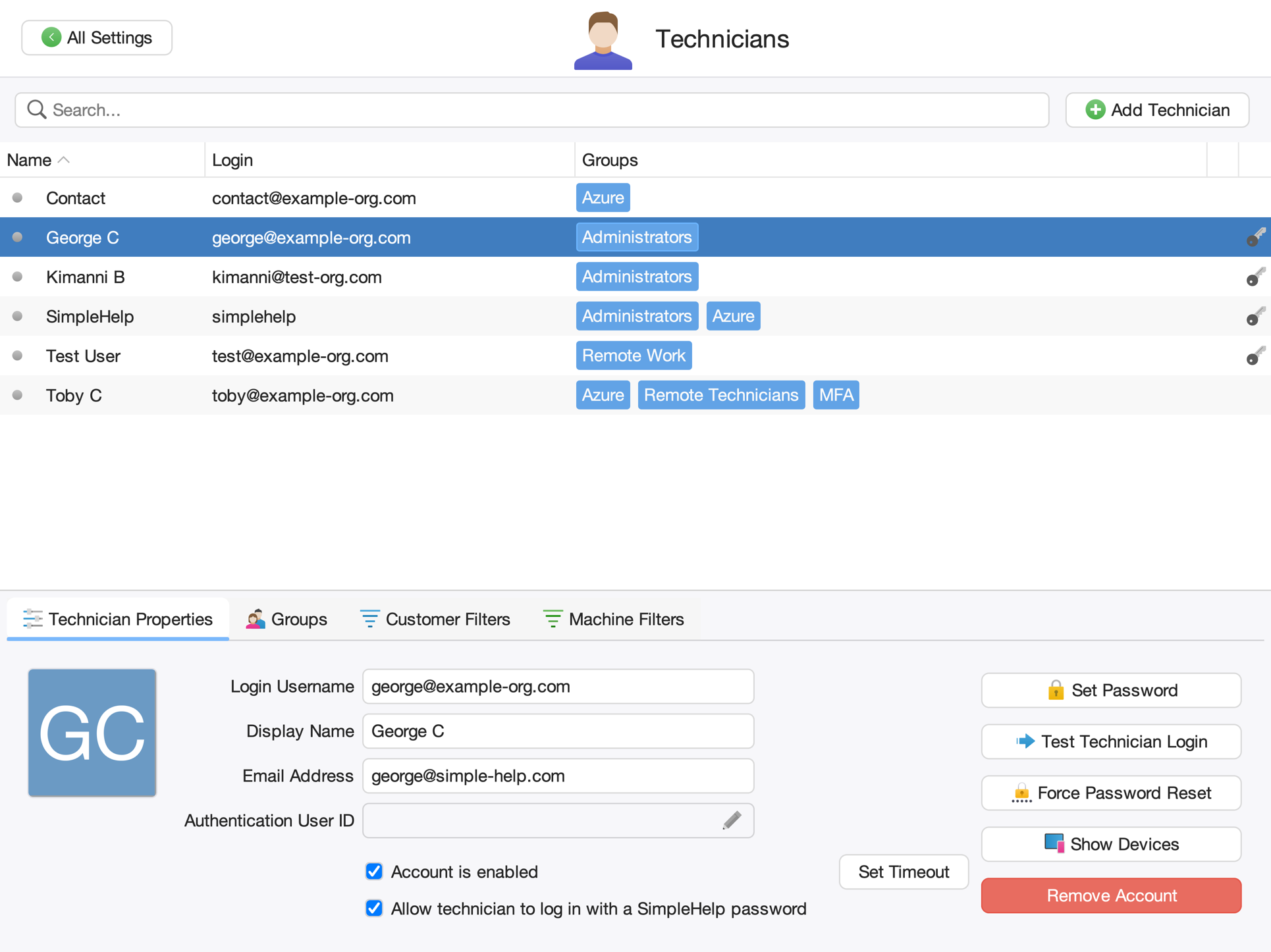This screenshot has width=1271, height=952.
Task: Click MFA tag in Toby C row
Action: coord(836,395)
